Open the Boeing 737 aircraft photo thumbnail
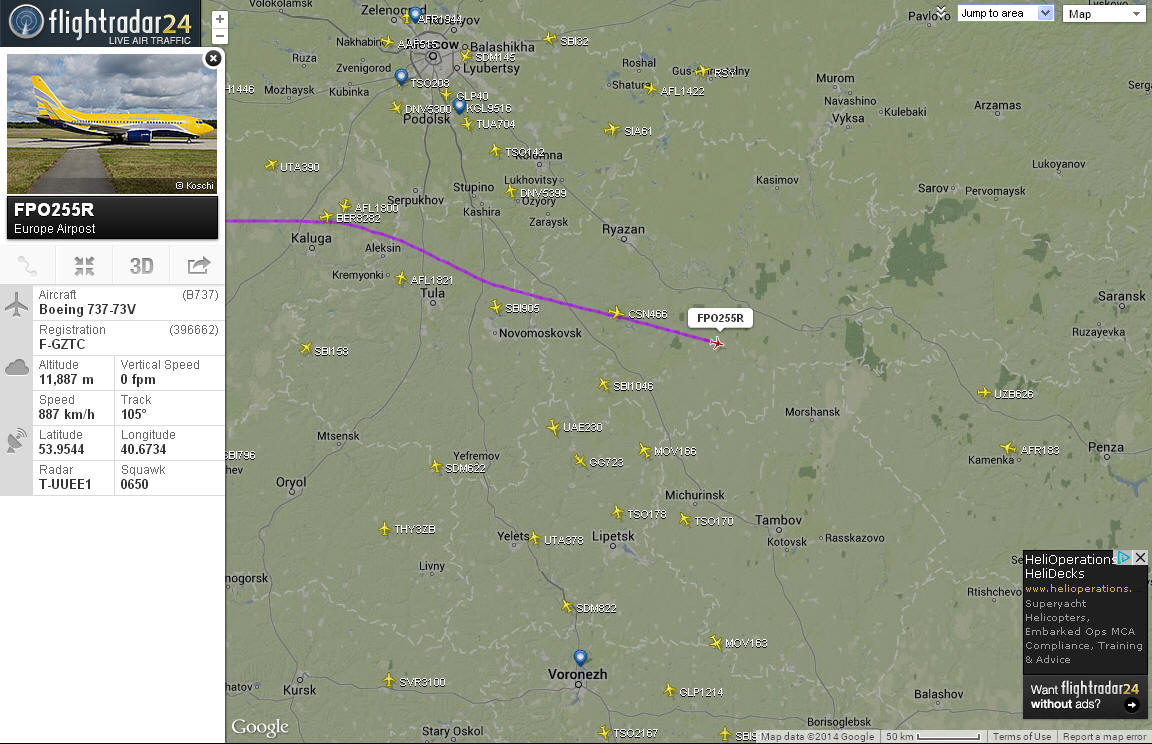Screen dimensions: 1152x744 [x=112, y=123]
